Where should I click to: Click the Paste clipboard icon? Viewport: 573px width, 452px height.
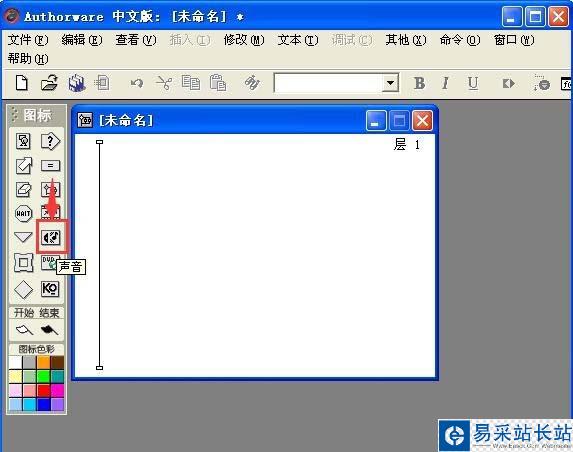[x=218, y=83]
